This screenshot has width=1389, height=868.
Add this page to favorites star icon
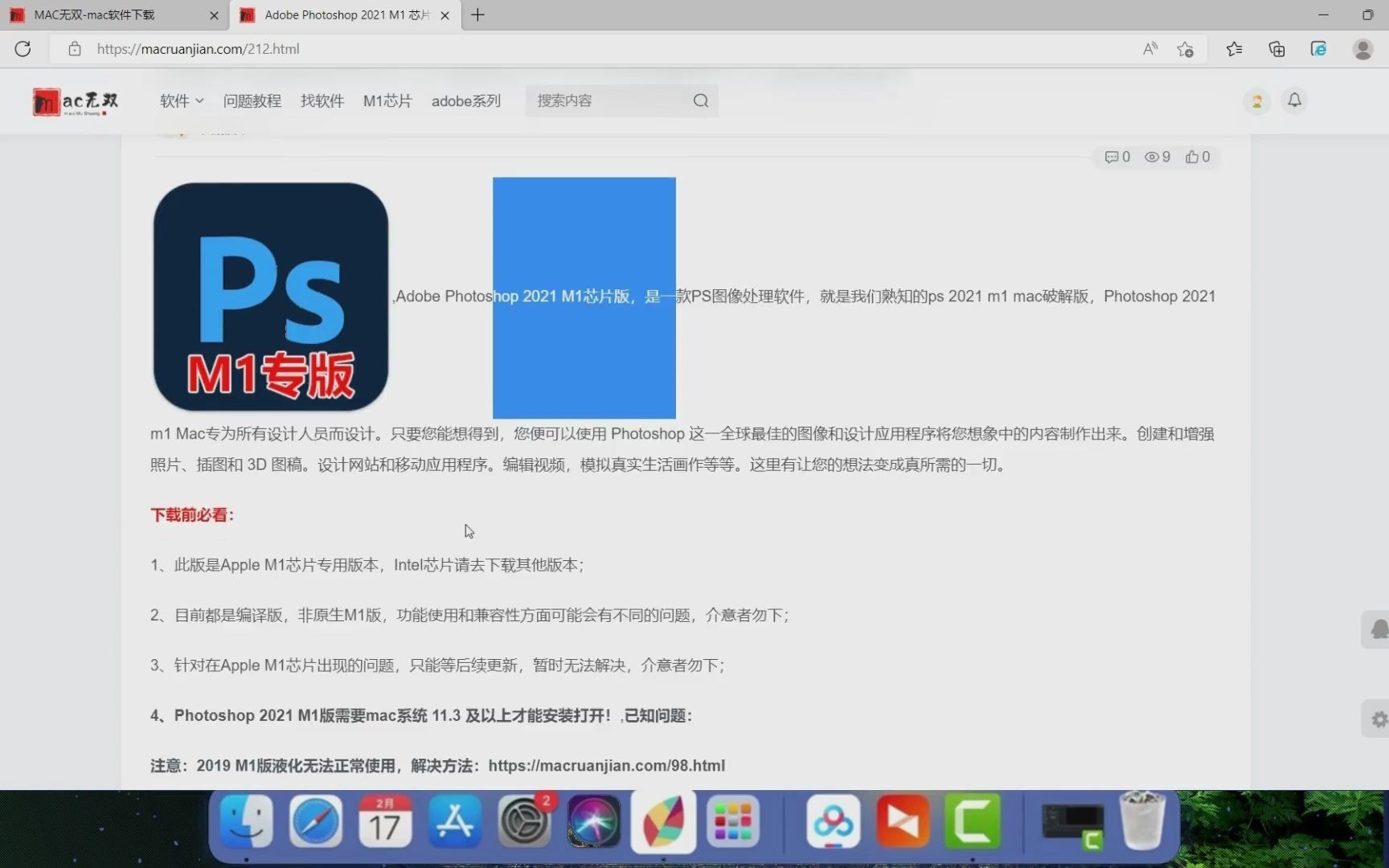[1185, 49]
